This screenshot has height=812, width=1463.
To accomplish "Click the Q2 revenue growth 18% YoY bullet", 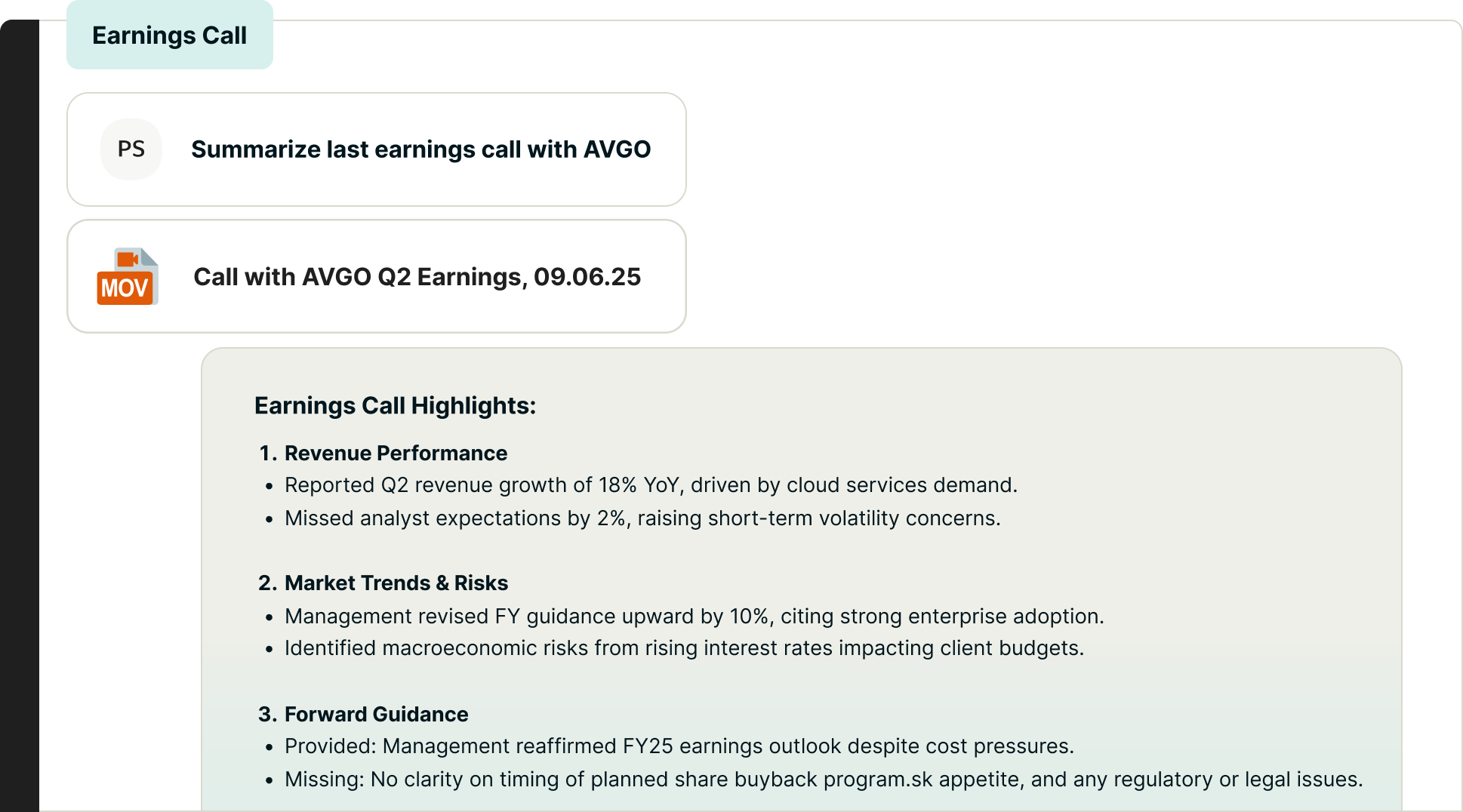I will click(651, 485).
